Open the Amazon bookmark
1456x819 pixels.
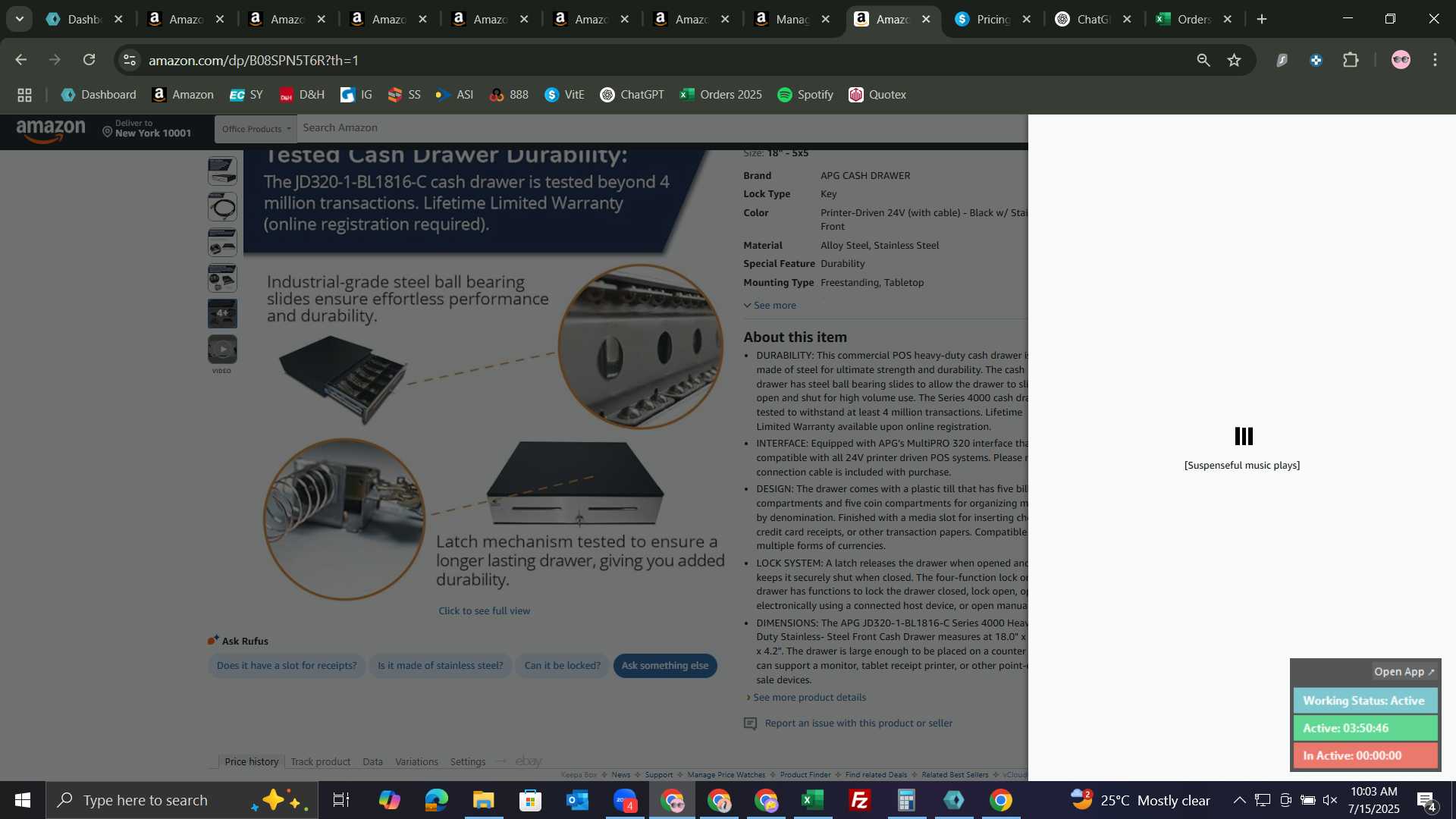coord(183,95)
